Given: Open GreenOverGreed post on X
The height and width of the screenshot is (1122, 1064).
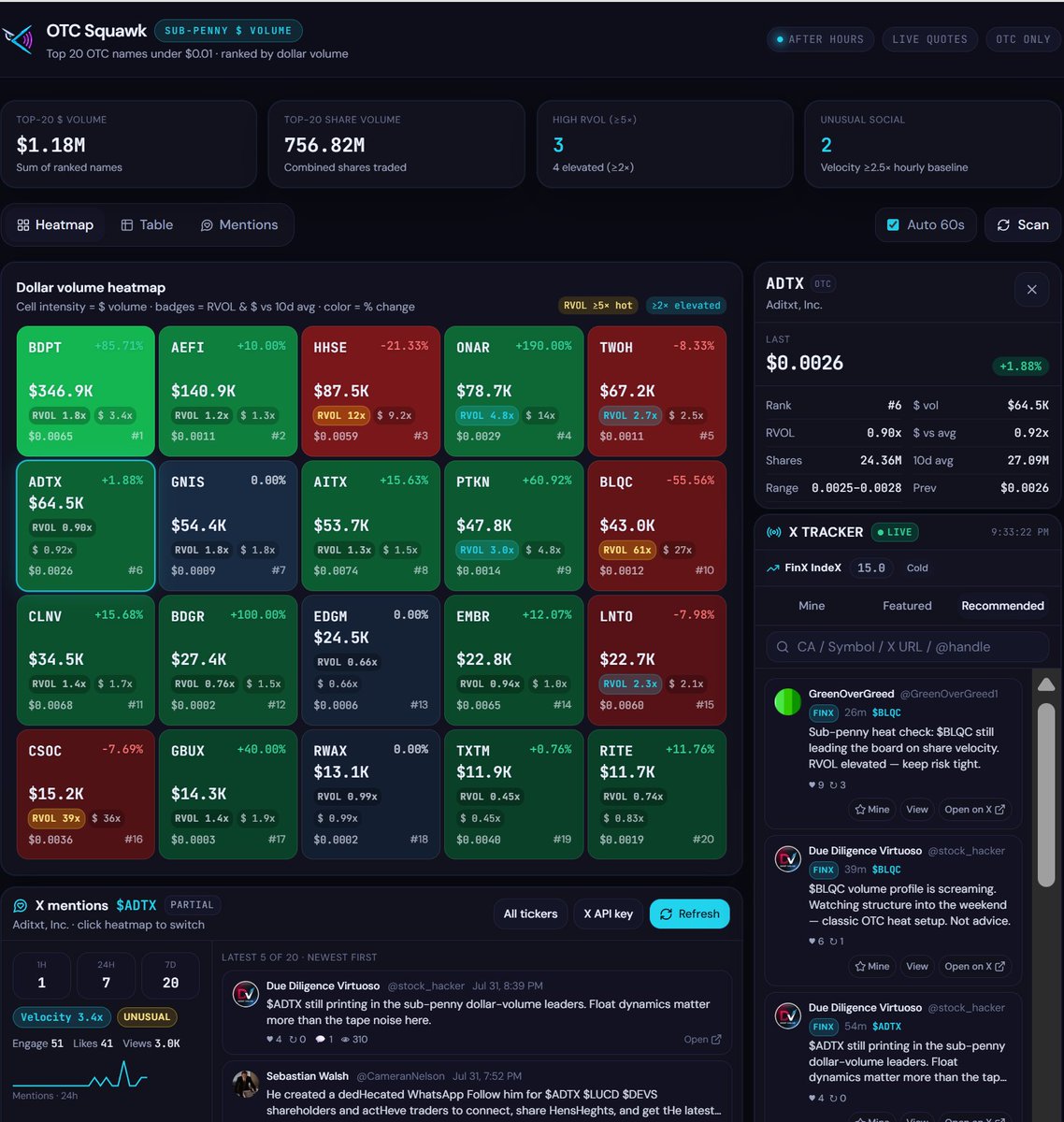Looking at the screenshot, I should click(x=974, y=810).
